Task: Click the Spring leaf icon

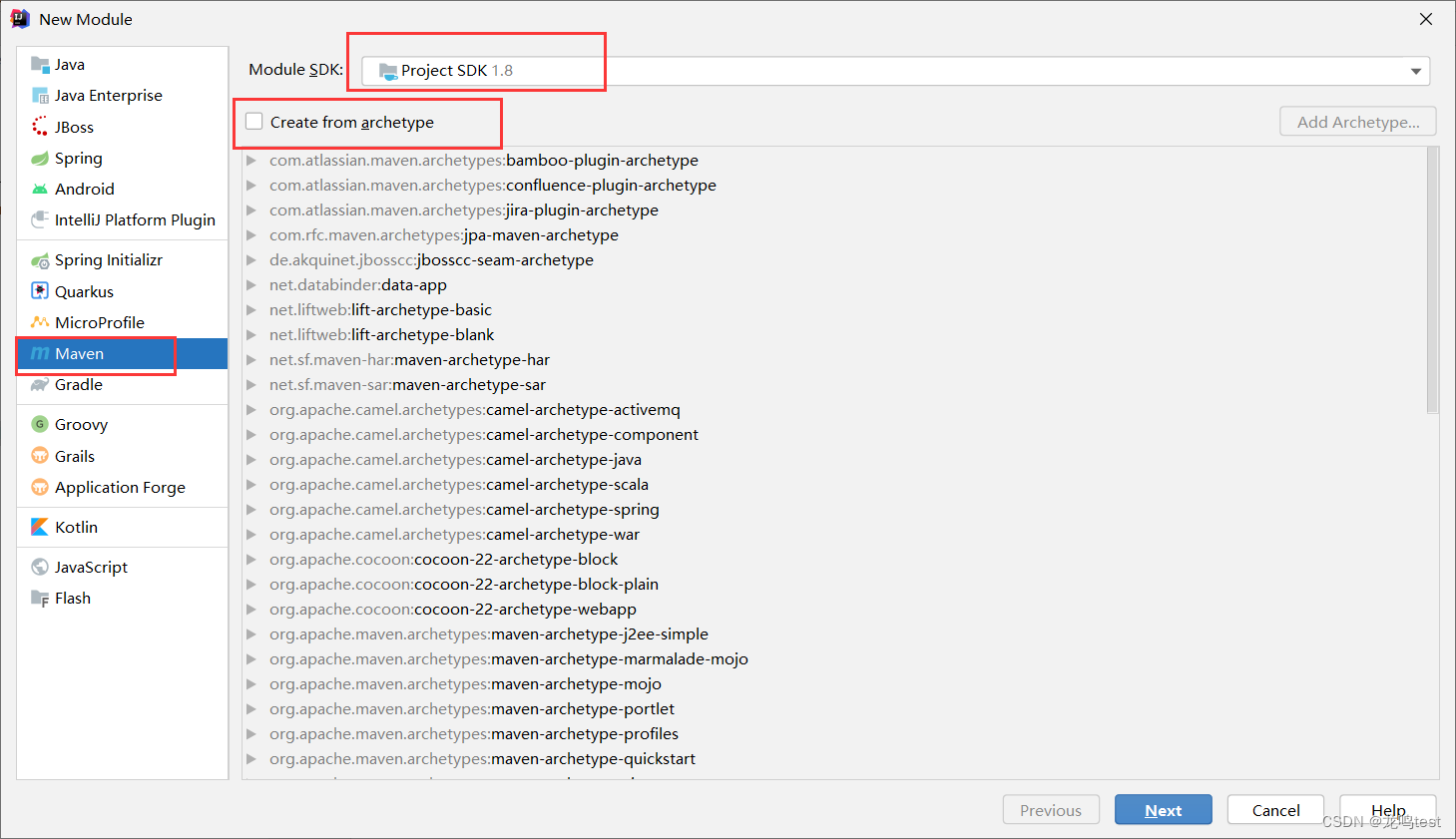Action: [40, 158]
